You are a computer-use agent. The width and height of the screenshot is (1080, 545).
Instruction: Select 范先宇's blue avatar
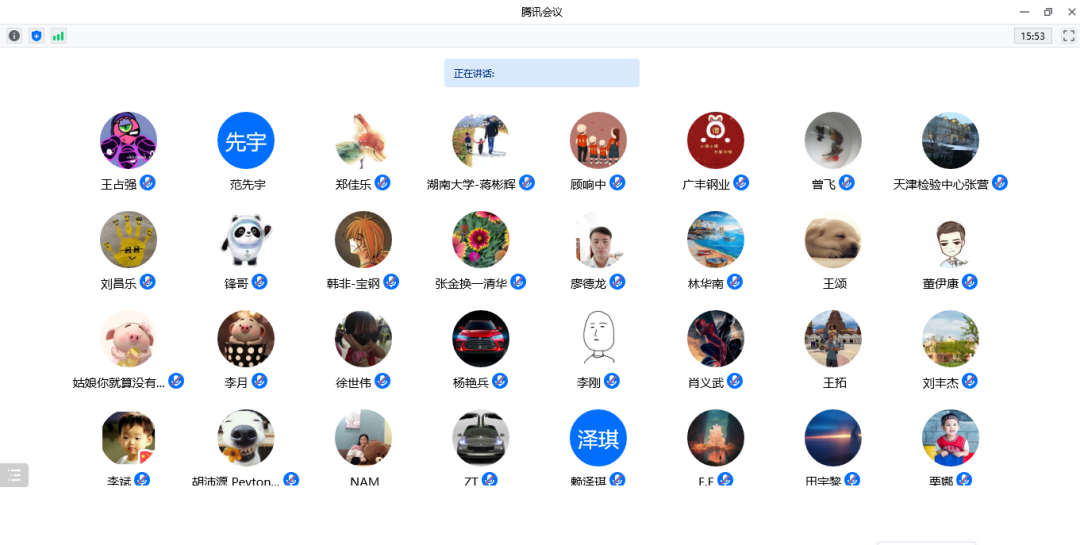click(246, 141)
